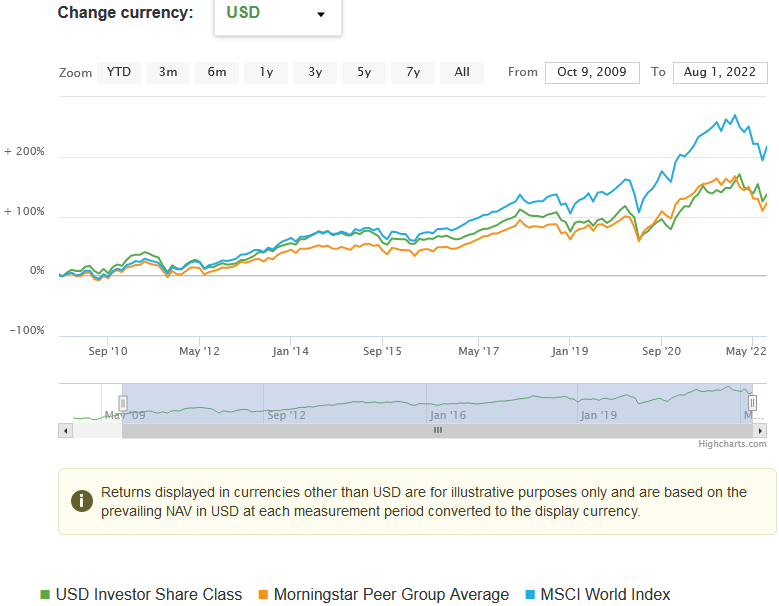Click the navigator left handle
Viewport: 779px width, 606px height.
[123, 403]
